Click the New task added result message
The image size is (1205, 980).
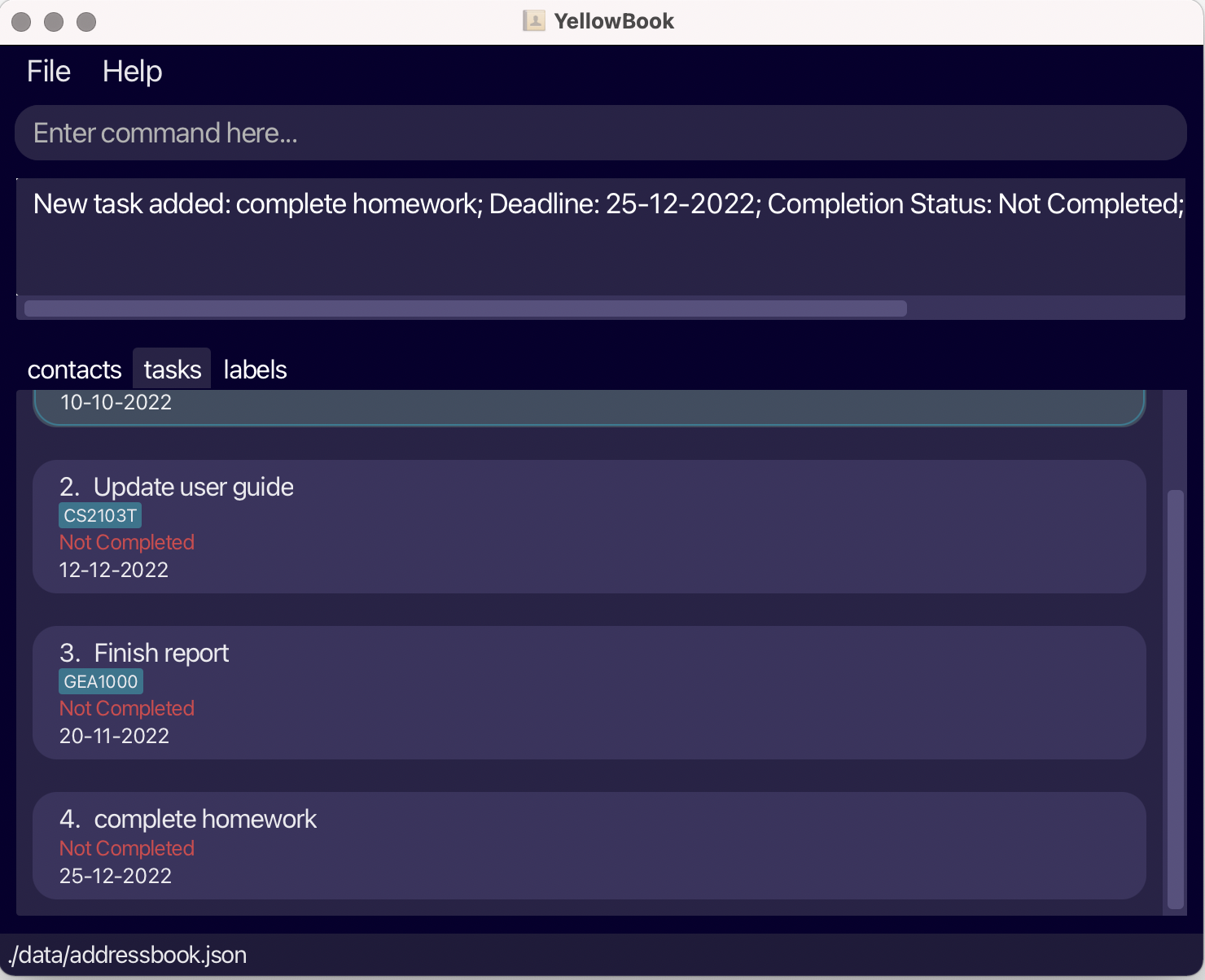click(x=608, y=203)
